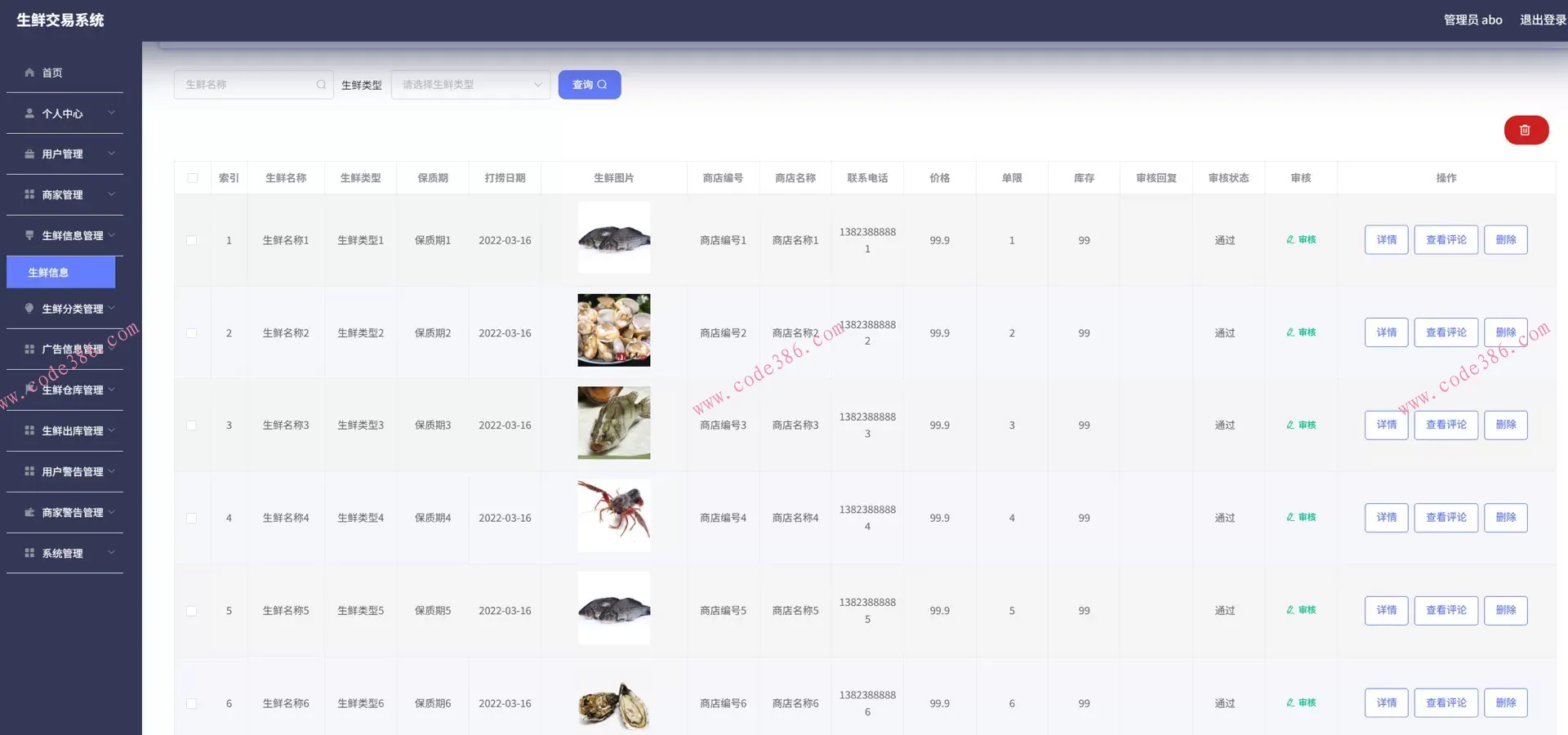
Task: Open 用户警告管理 using its sidebar icon
Action: (x=29, y=471)
